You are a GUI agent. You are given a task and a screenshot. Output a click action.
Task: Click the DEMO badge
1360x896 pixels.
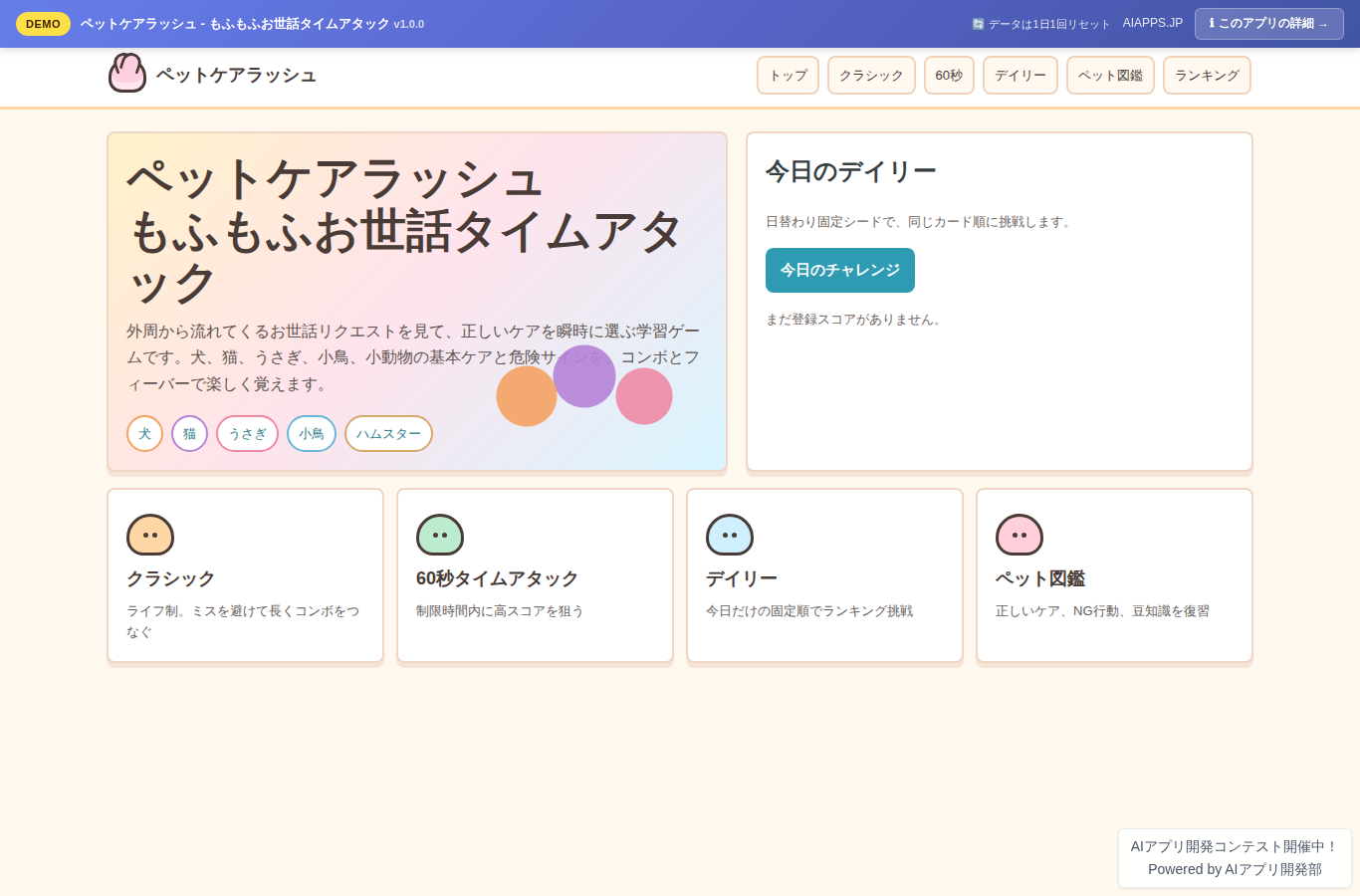[x=43, y=24]
